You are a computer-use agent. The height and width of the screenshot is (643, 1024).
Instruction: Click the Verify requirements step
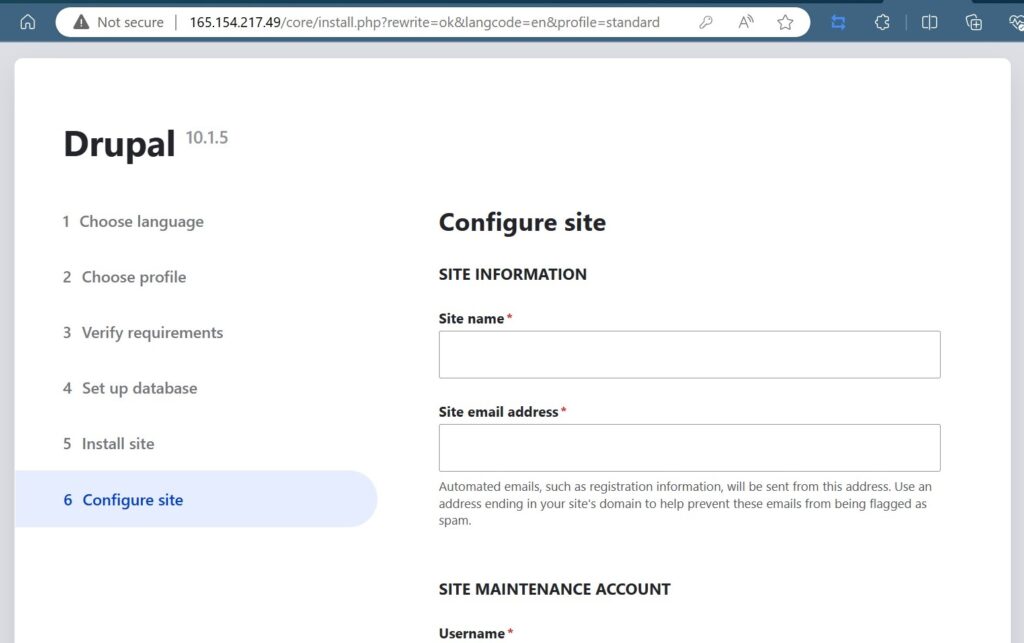tap(152, 332)
